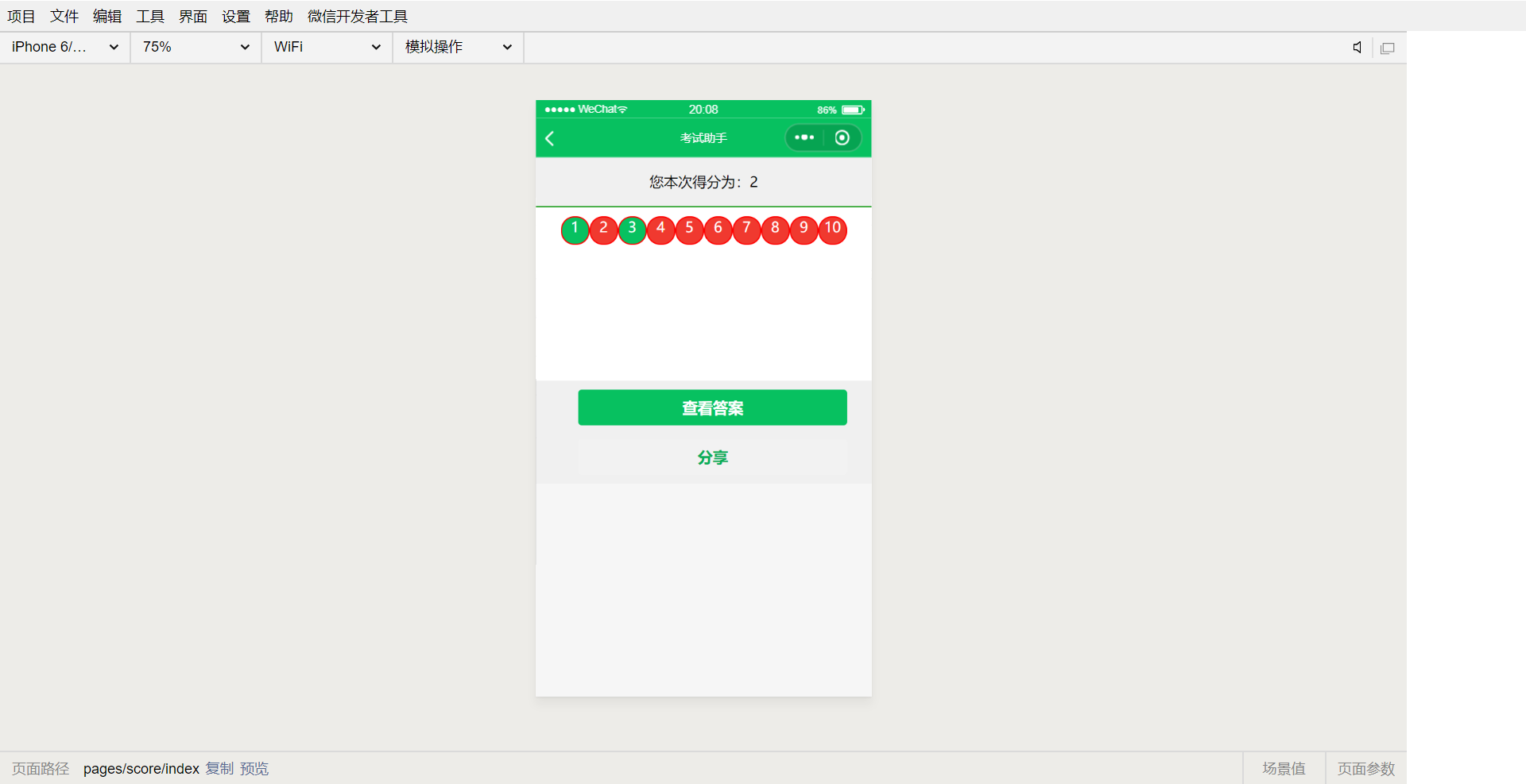Select question number 6 circle
The image size is (1526, 784).
point(718,230)
